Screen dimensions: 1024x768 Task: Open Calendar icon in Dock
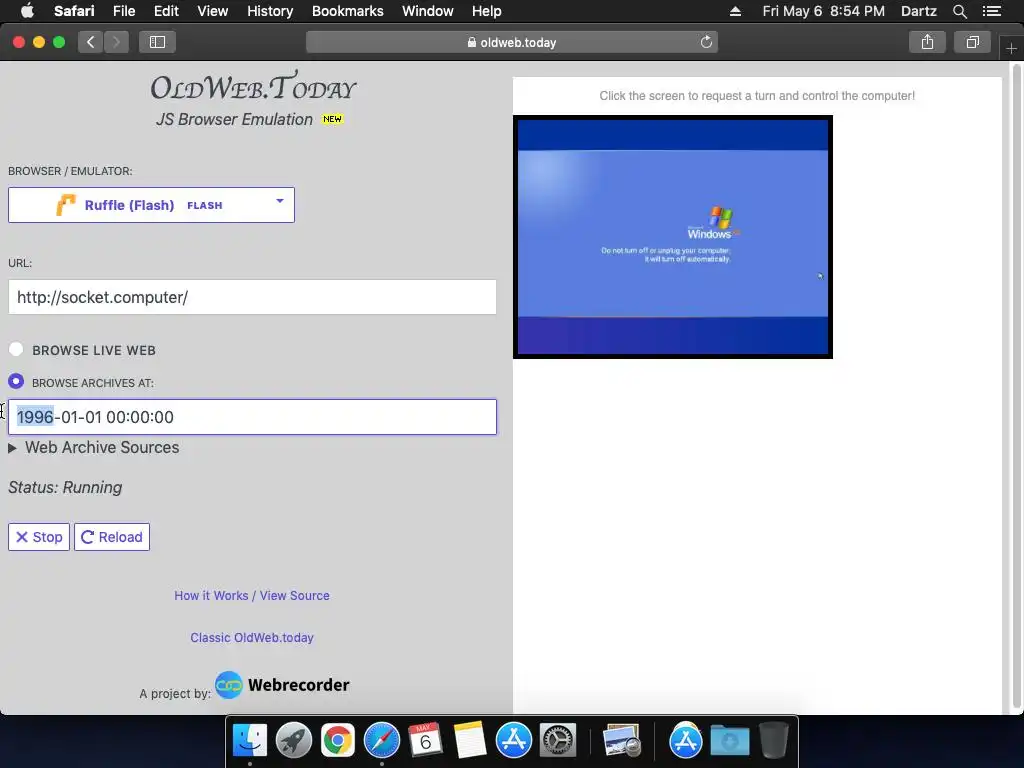pos(425,741)
